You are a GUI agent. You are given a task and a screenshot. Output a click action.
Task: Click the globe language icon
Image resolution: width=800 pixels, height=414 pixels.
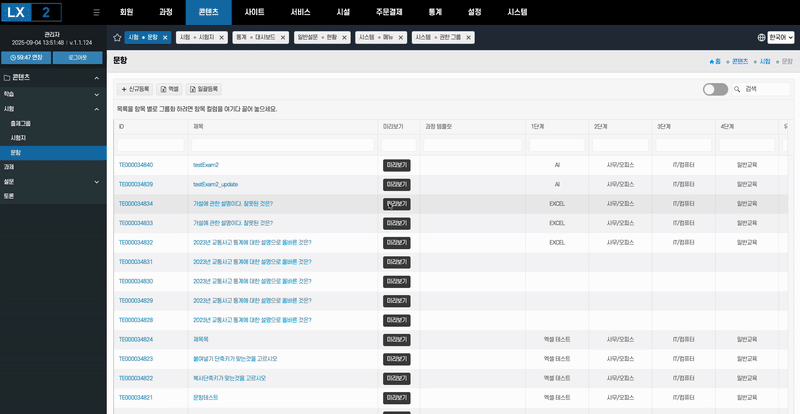763,37
